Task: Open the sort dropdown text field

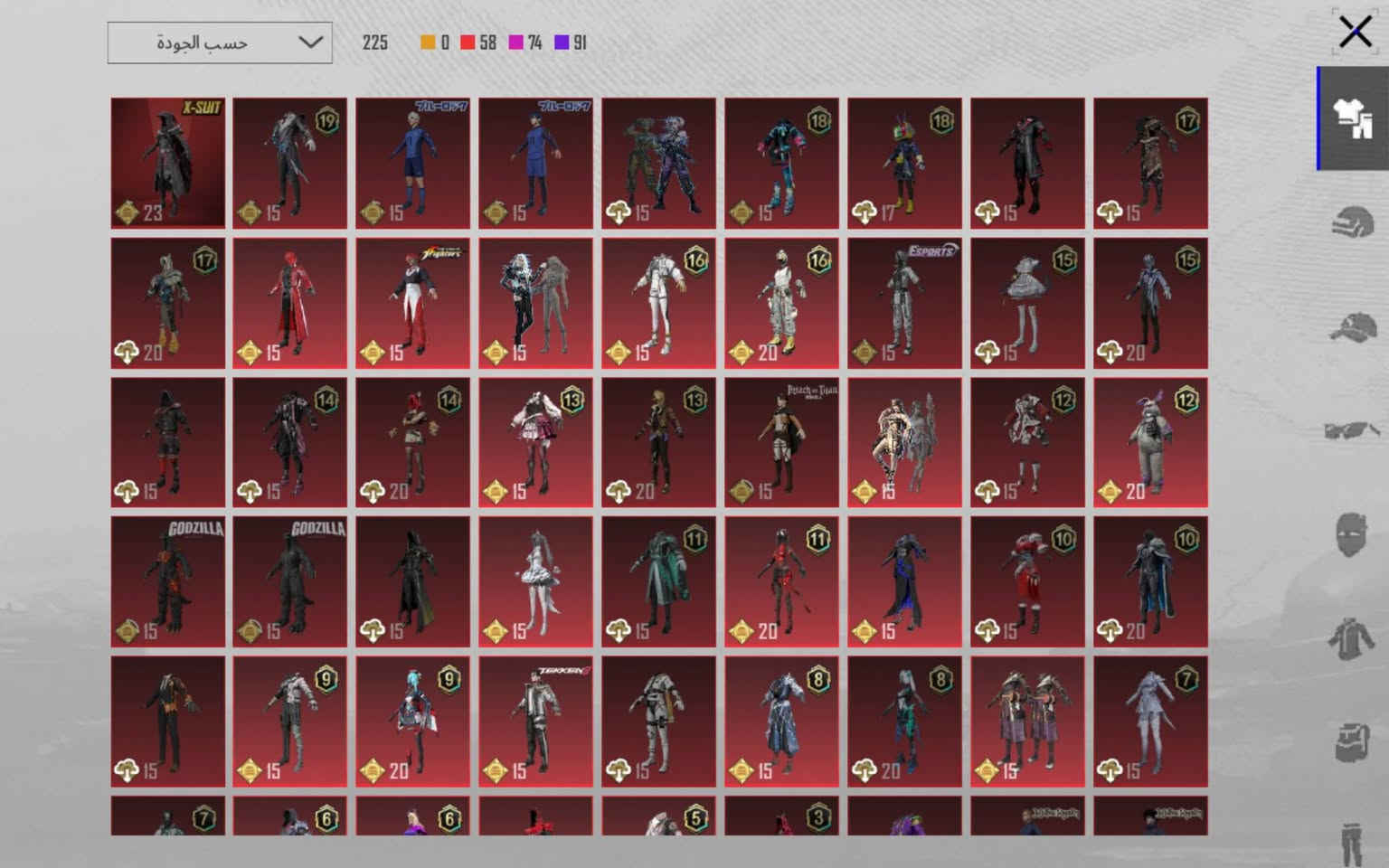Action: click(x=220, y=42)
